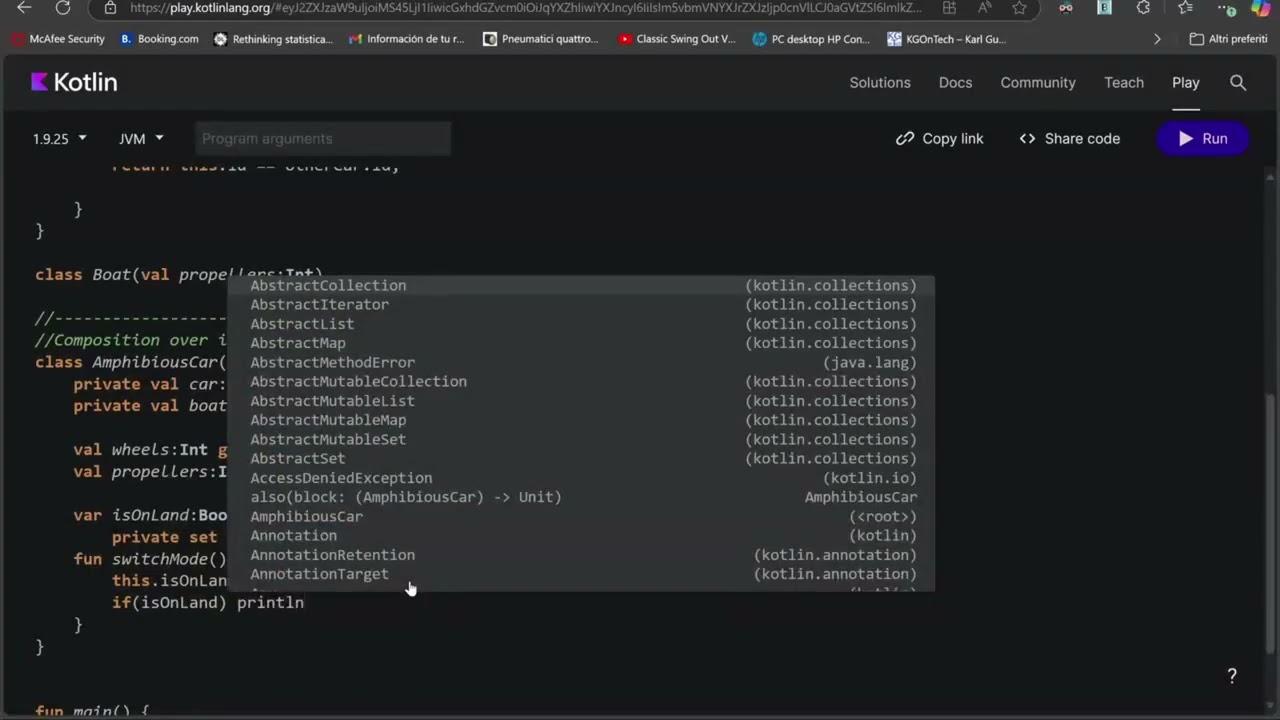This screenshot has height=720, width=1280.
Task: Run the Kotlin program
Action: [1202, 139]
